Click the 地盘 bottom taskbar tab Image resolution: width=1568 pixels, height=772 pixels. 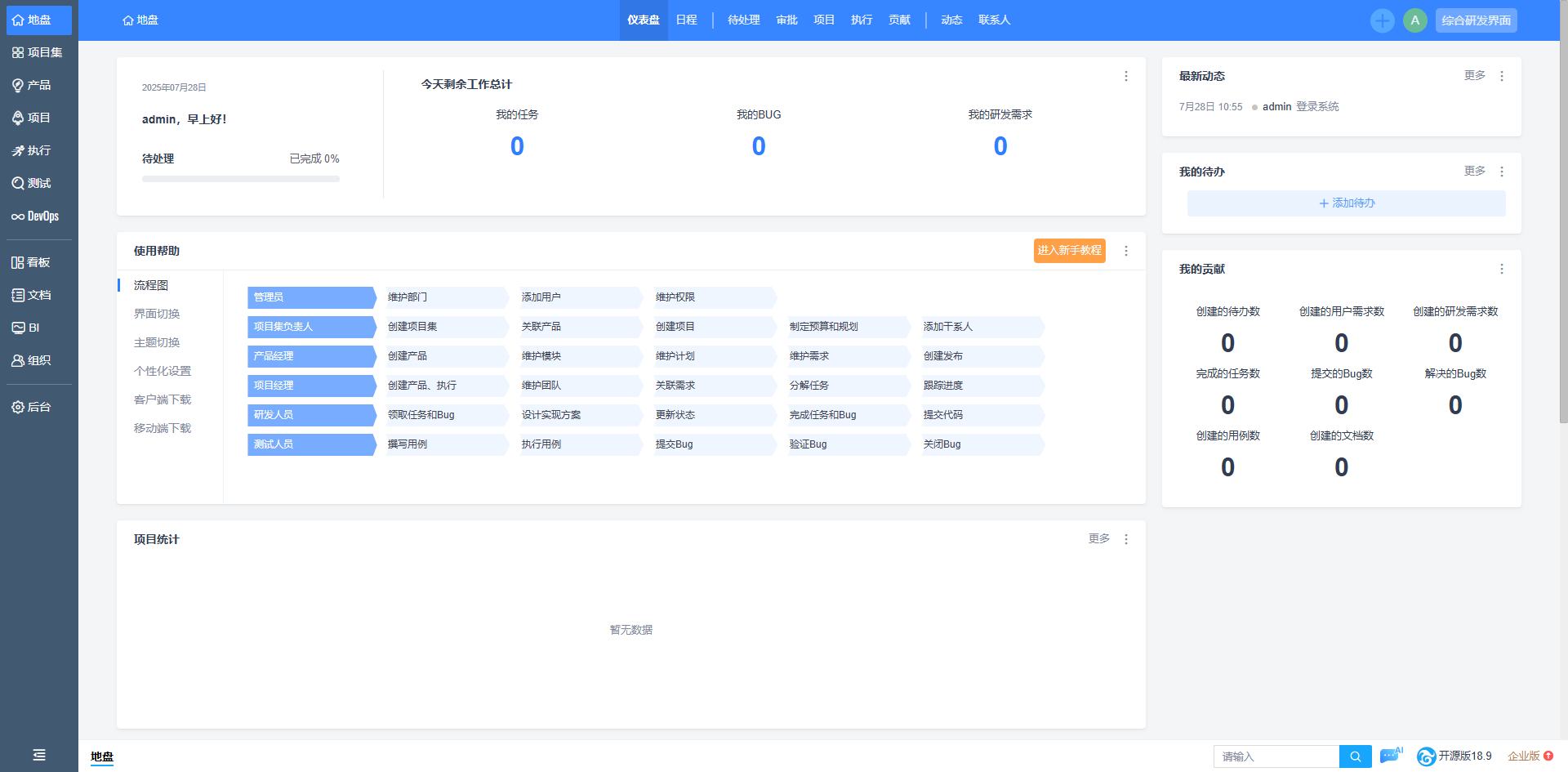(102, 756)
